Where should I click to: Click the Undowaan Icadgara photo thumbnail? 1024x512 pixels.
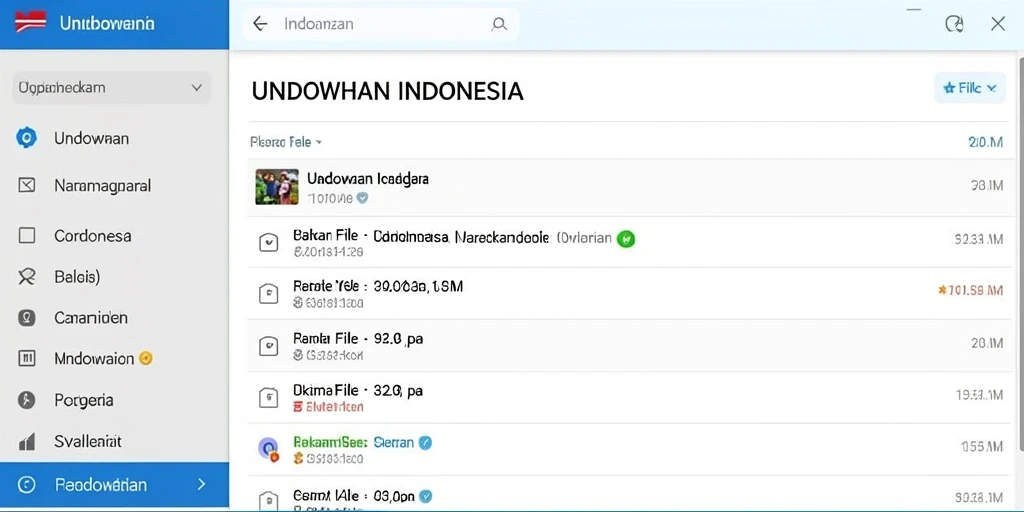[x=277, y=187]
